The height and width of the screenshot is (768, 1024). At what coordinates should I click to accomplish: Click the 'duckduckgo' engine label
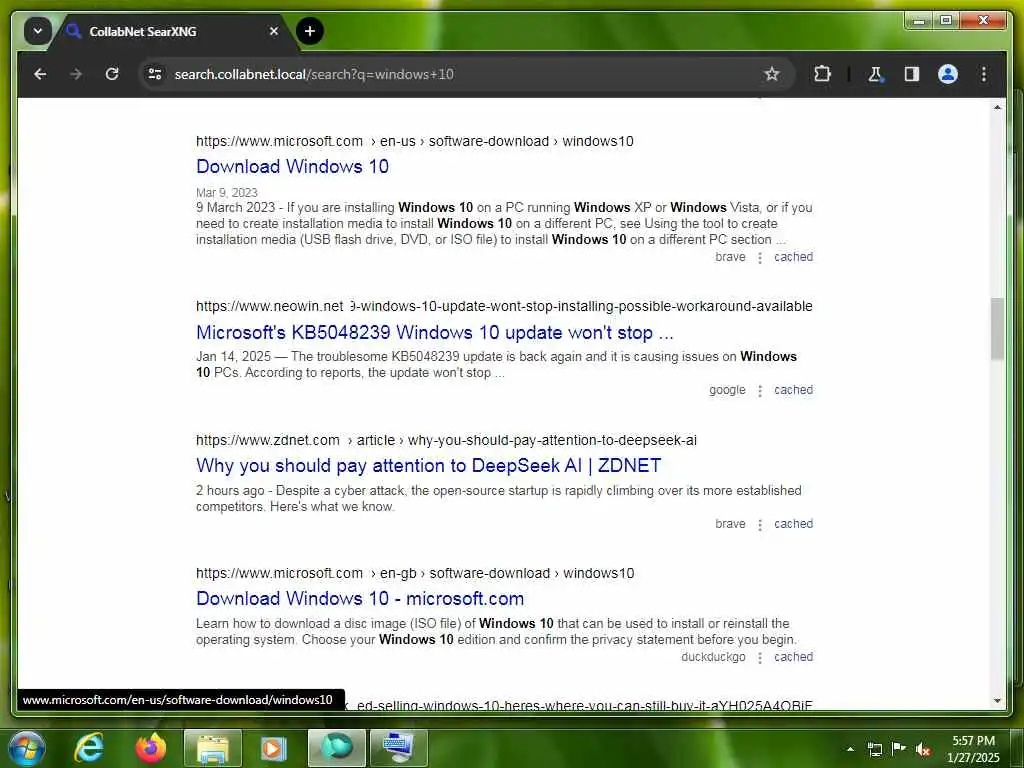[x=713, y=657]
